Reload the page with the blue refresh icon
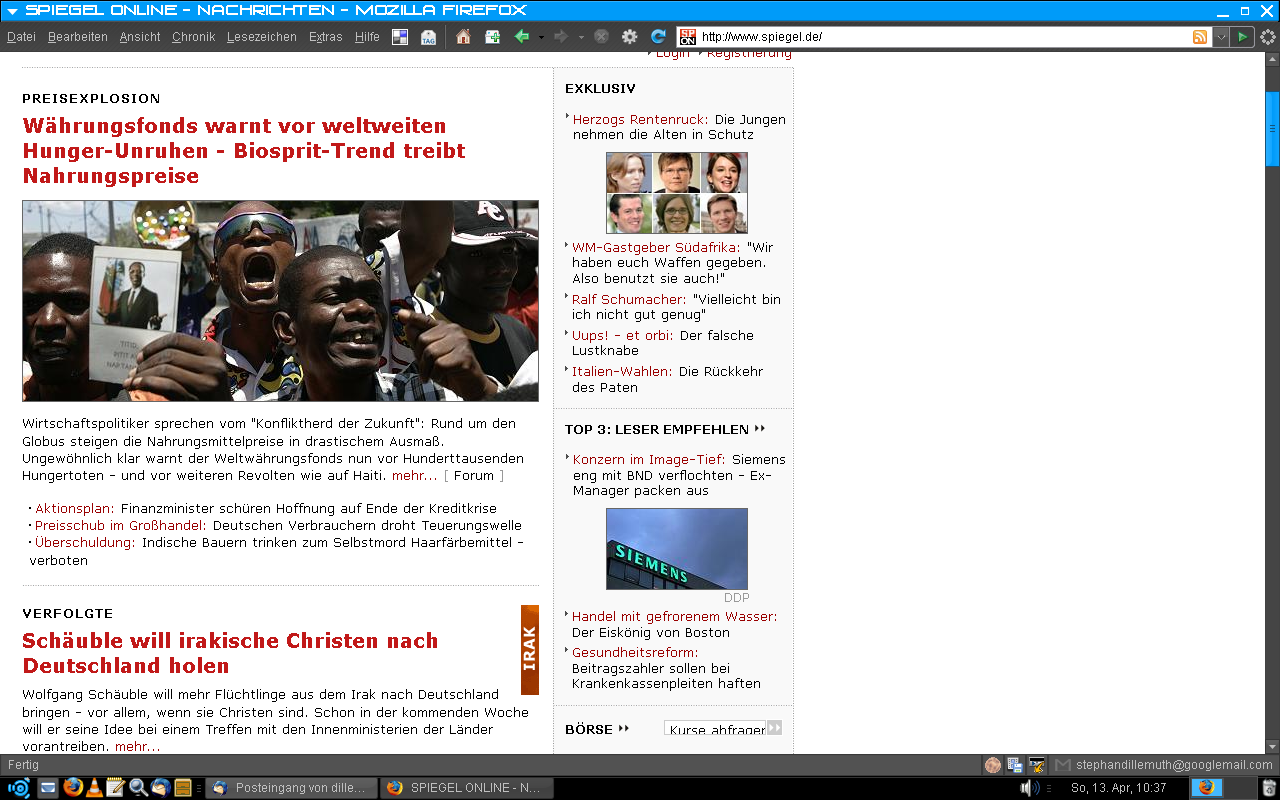This screenshot has width=1280, height=800. (658, 37)
